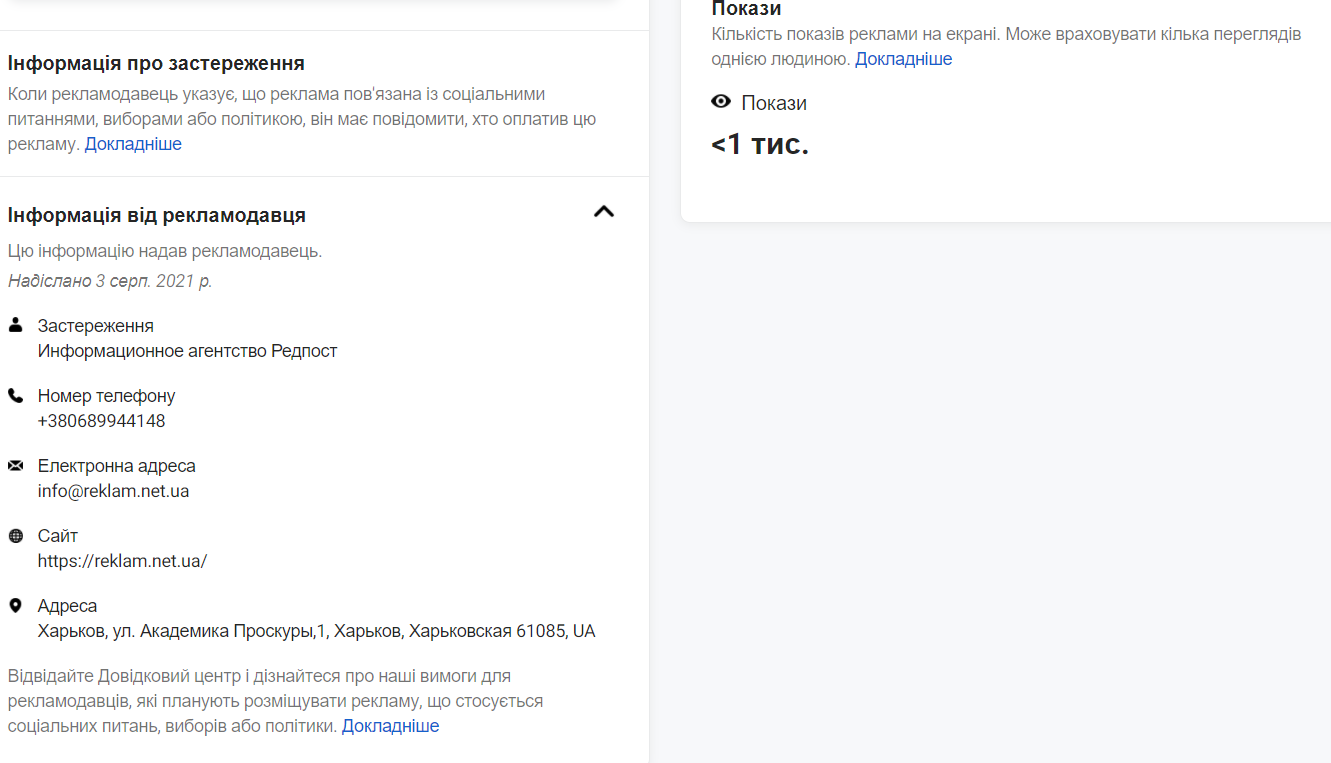Click the person icon beside Застереження
The height and width of the screenshot is (763, 1331).
[x=15, y=325]
